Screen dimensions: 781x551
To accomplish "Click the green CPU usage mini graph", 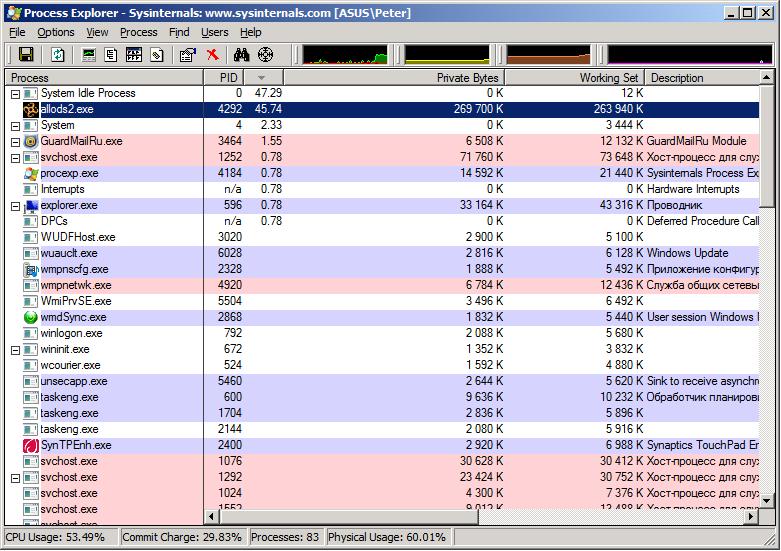I will (345, 55).
